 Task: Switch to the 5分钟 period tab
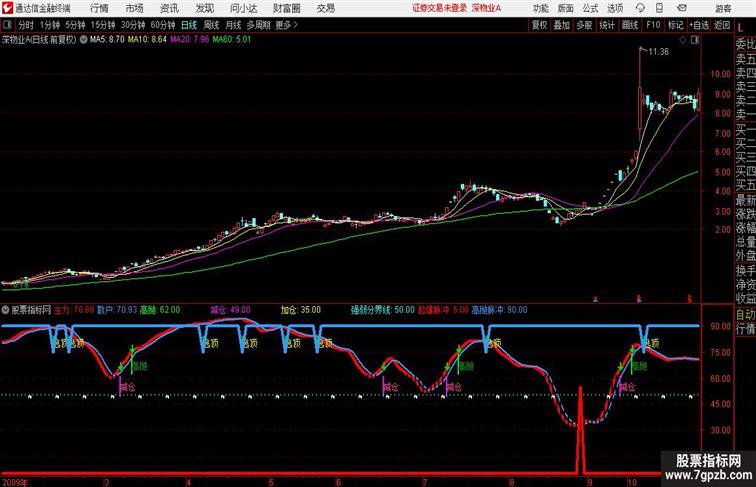click(75, 25)
